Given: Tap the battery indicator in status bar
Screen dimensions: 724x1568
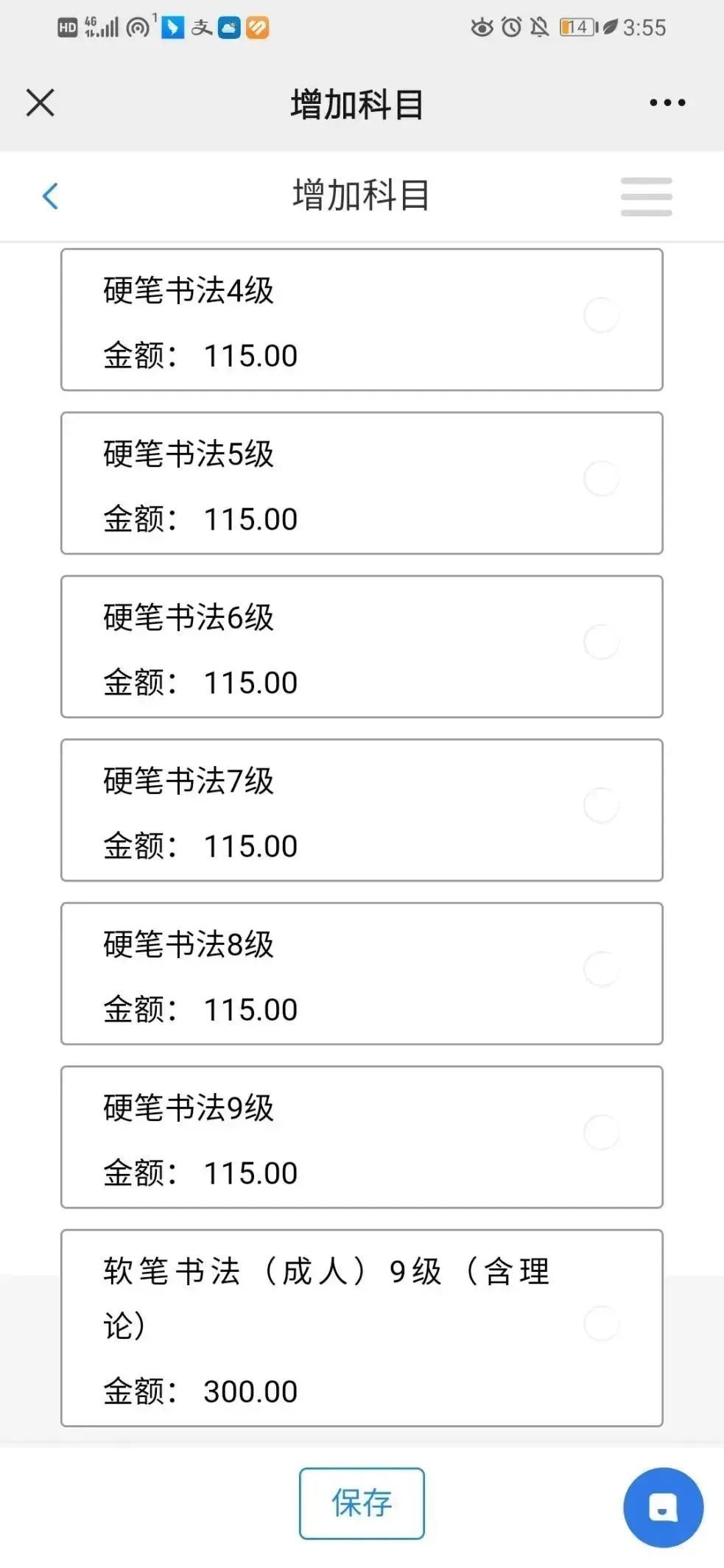Looking at the screenshot, I should click(x=579, y=27).
